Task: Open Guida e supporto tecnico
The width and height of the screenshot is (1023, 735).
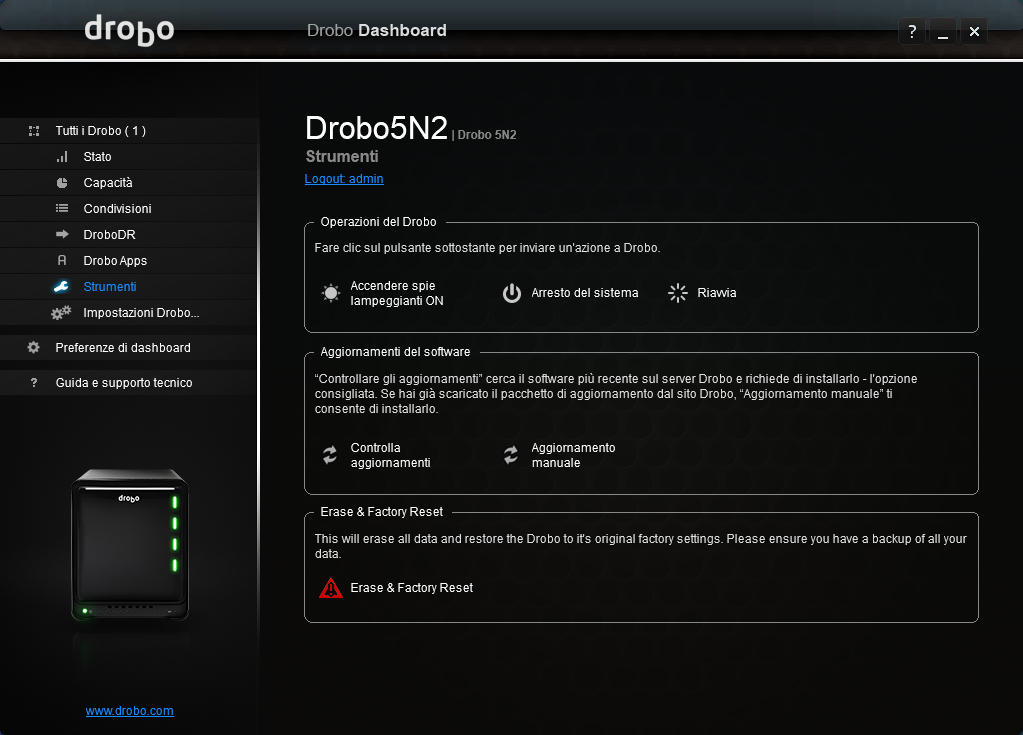Action: pos(123,383)
